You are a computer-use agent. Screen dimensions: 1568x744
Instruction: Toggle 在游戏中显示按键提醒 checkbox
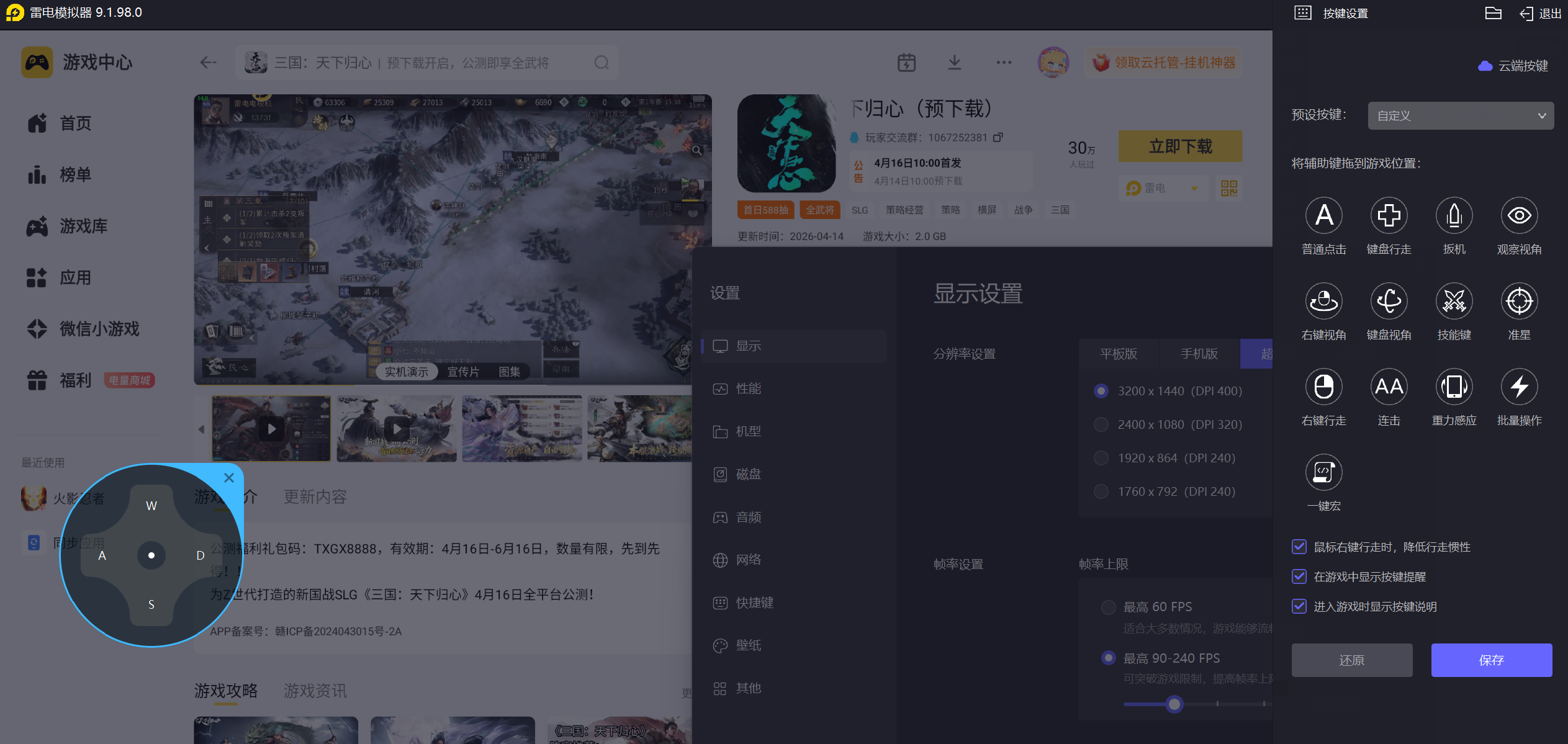pos(1299,576)
